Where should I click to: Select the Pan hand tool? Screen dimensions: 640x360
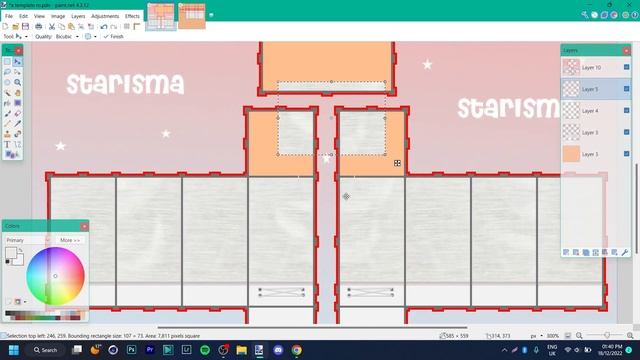pos(17,93)
